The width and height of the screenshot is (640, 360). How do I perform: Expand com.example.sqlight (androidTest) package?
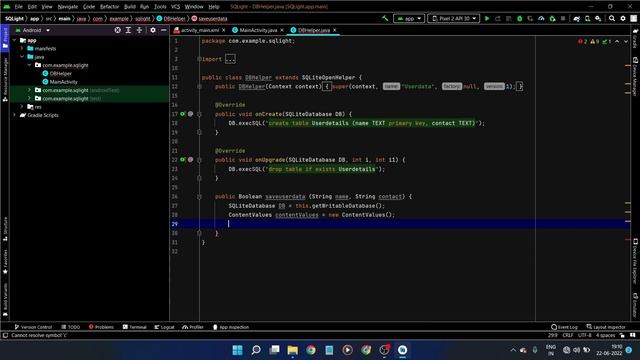pos(29,90)
